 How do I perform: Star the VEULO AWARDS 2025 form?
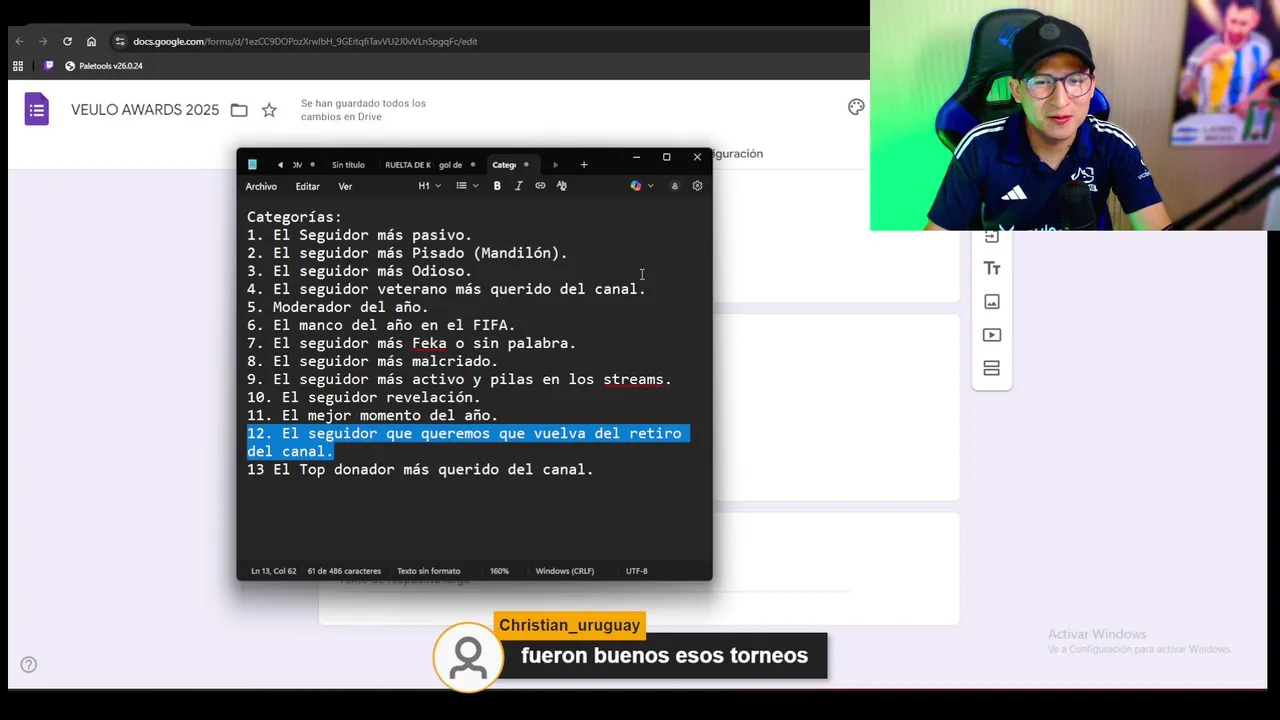point(269,110)
